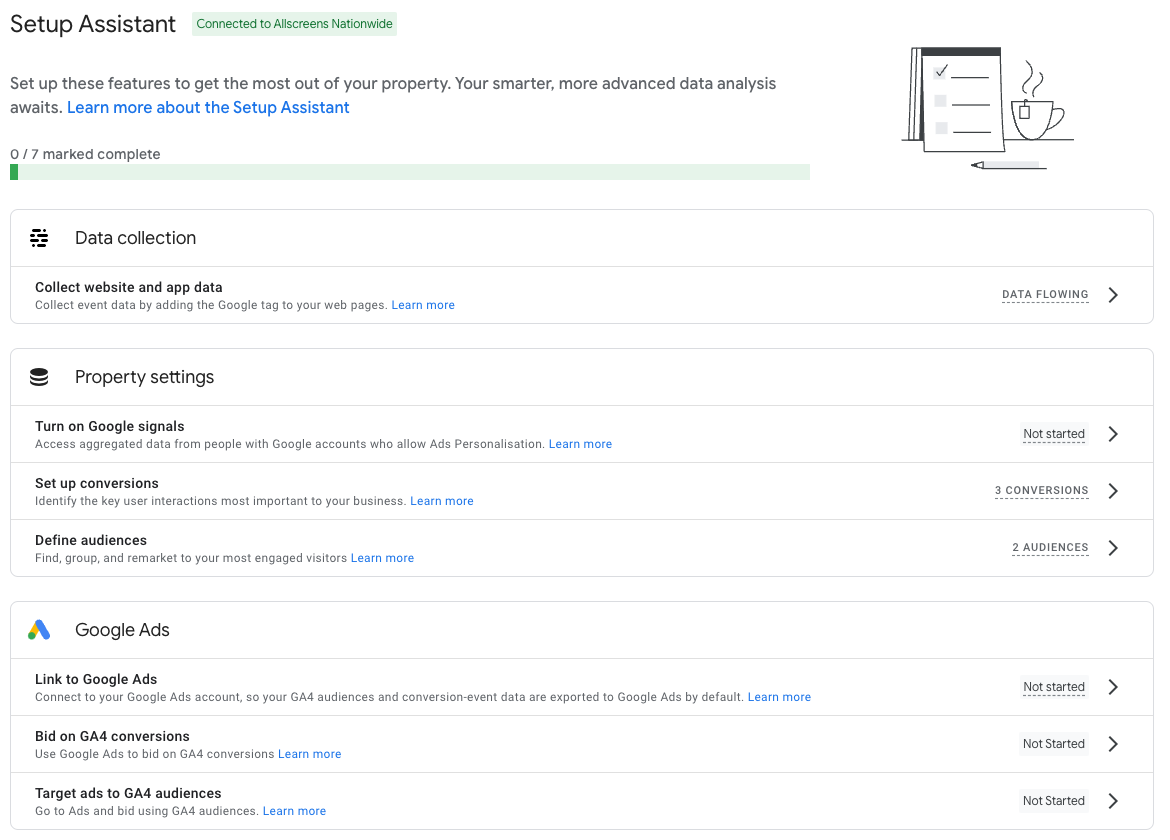Viewport: 1170px width, 840px height.
Task: Open Not started status for Link to Google Ads
Action: coord(1054,687)
